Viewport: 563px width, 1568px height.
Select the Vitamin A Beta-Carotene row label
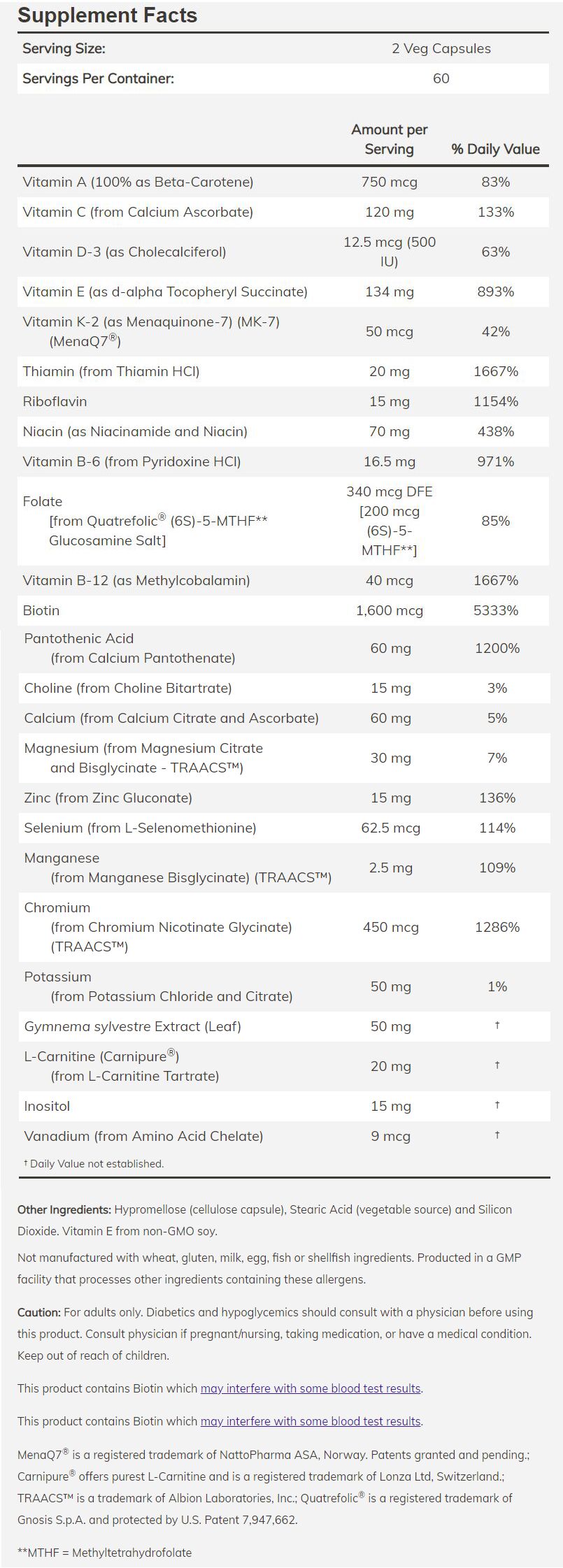(x=138, y=182)
